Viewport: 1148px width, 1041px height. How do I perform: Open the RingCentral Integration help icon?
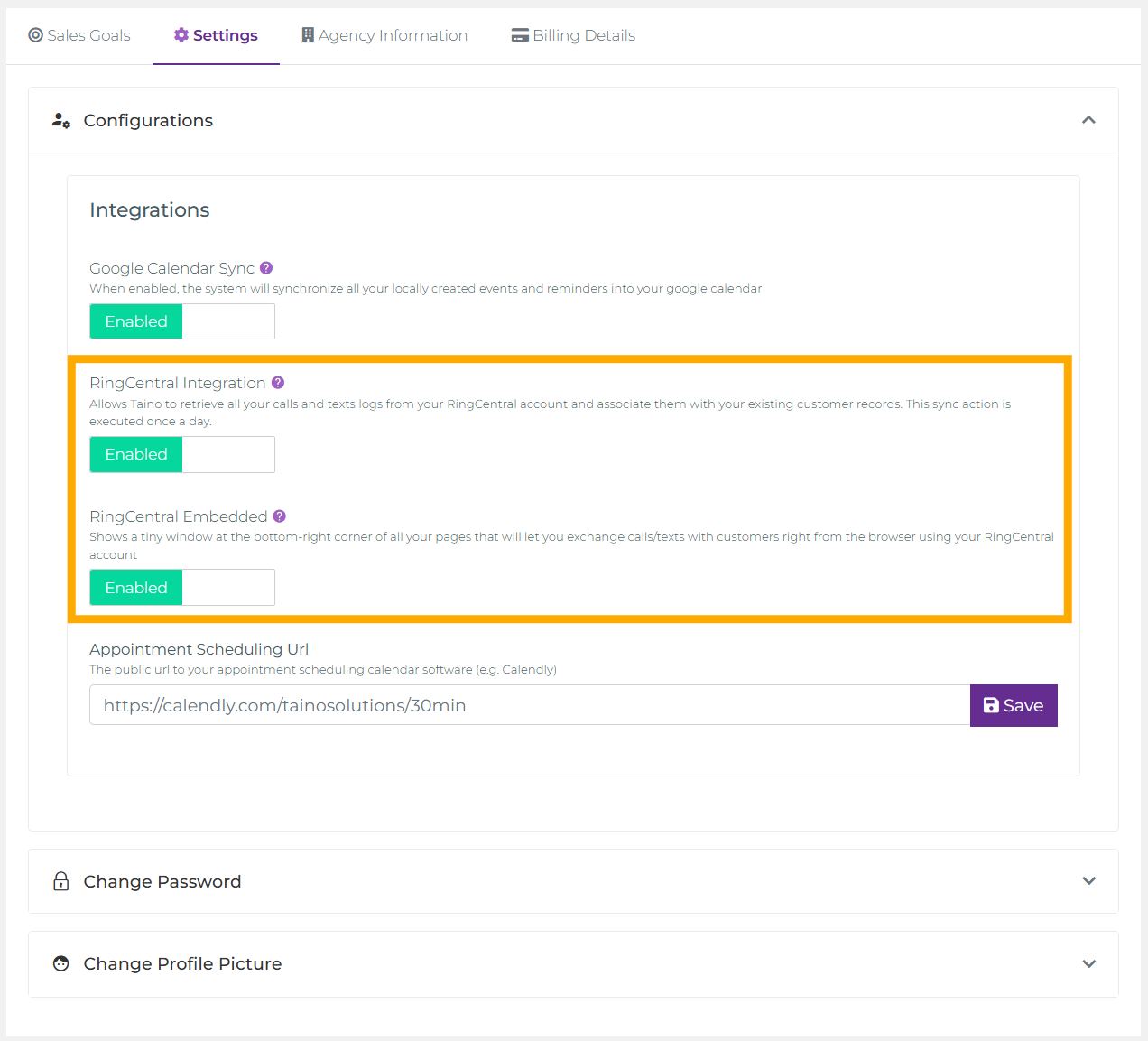[279, 382]
